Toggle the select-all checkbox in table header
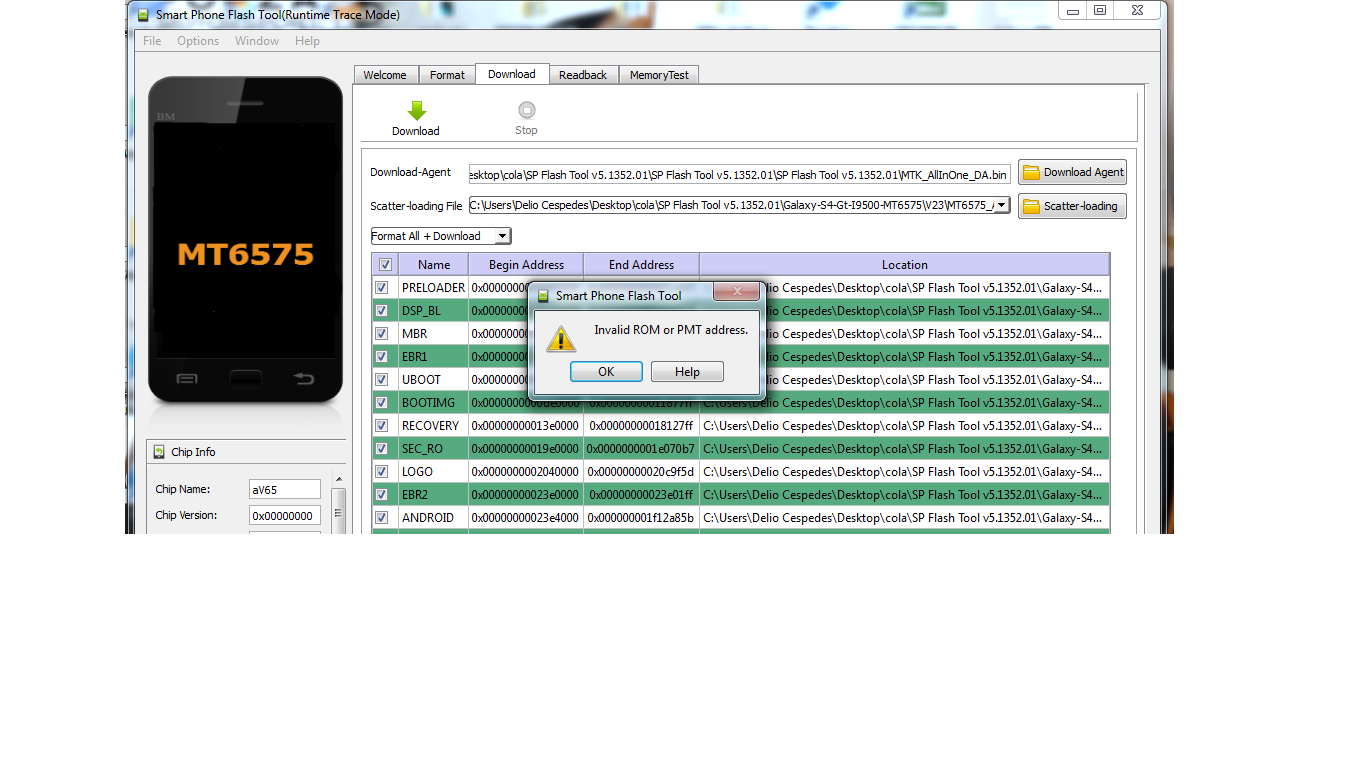This screenshot has height=768, width=1366. click(x=385, y=265)
